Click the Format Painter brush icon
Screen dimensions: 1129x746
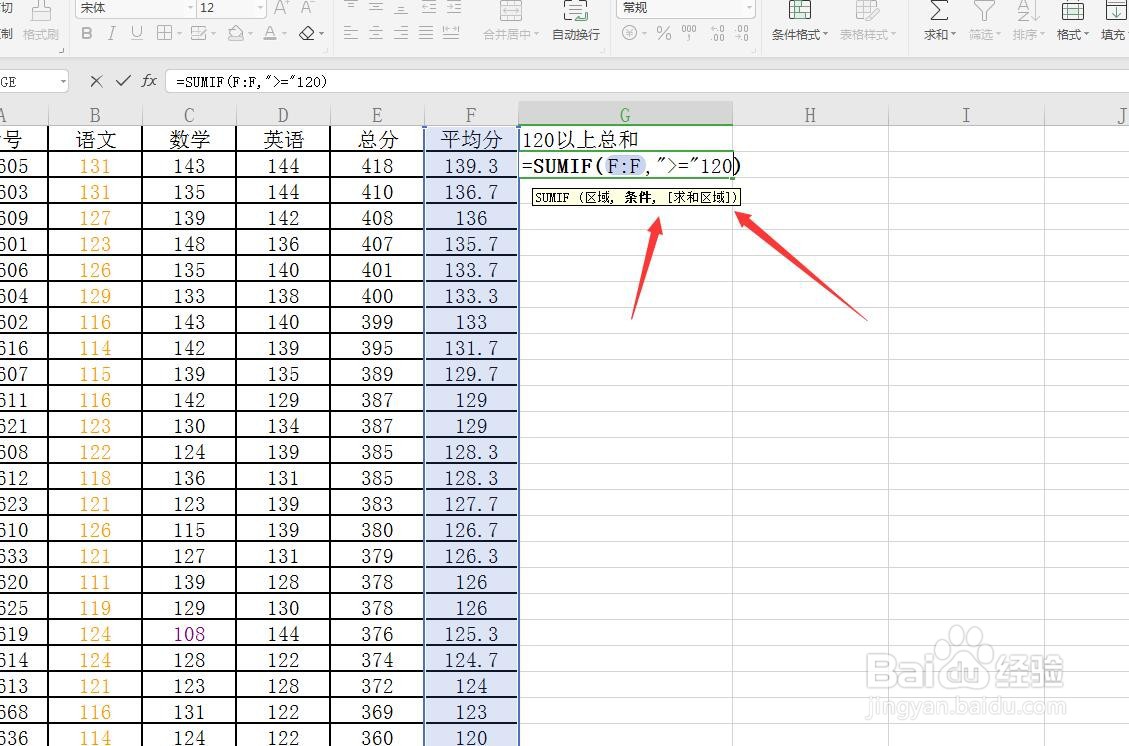41,10
